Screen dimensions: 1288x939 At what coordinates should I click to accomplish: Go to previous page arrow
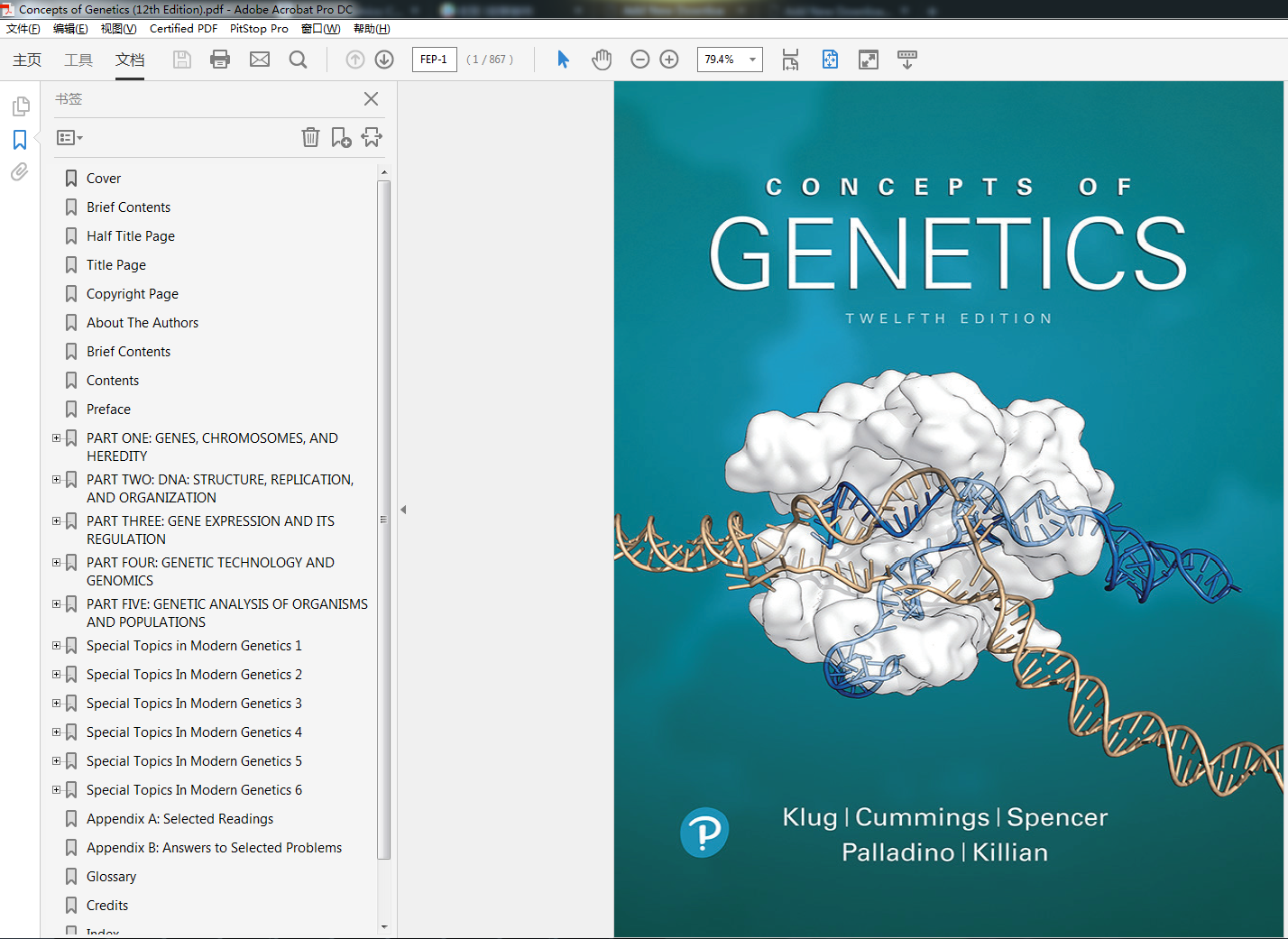pos(355,60)
